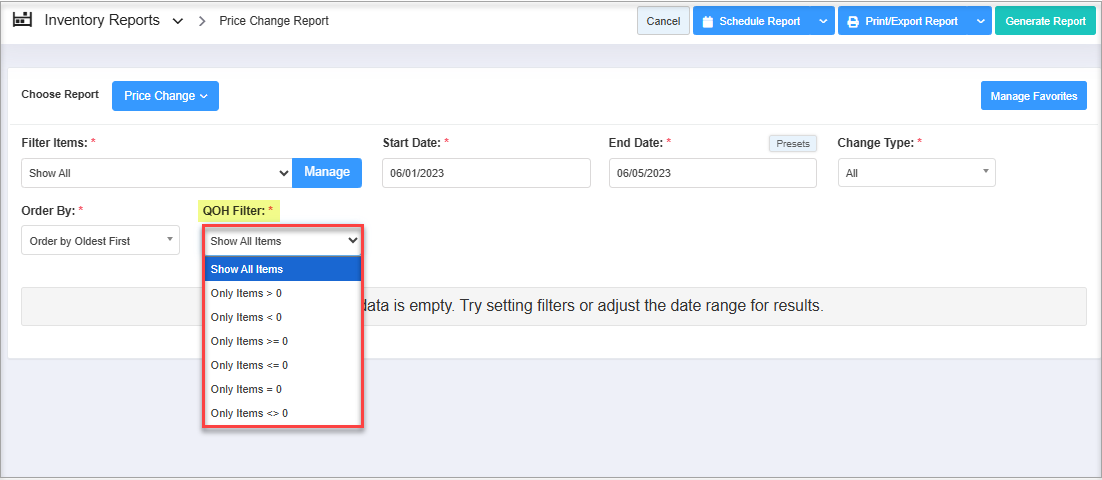Open the date Presets button
This screenshot has height=480, width=1102.
pos(792,143)
